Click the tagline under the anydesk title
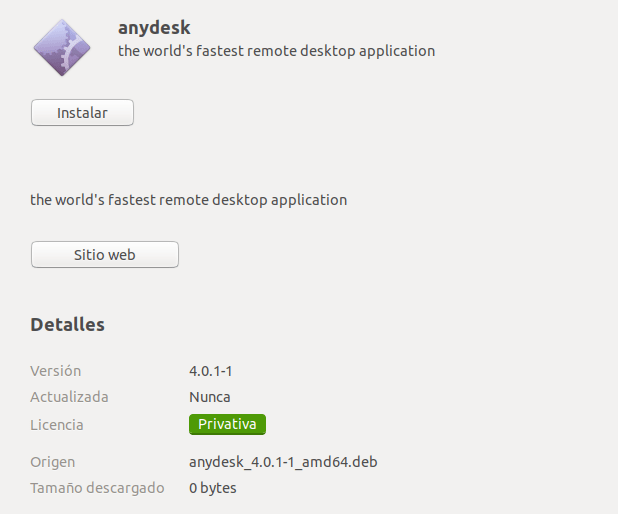This screenshot has width=618, height=514. [276, 50]
